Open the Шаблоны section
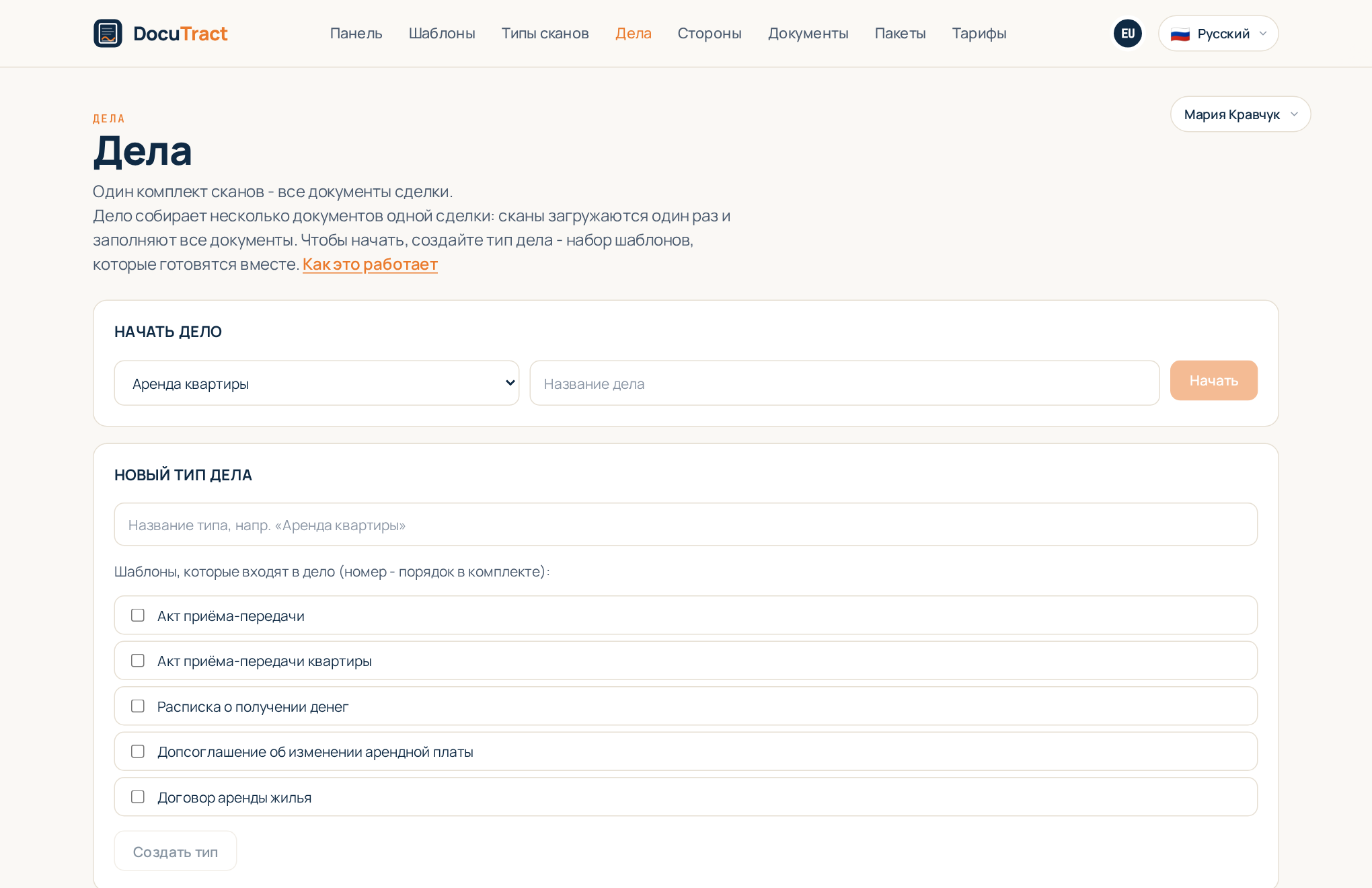 (x=442, y=33)
